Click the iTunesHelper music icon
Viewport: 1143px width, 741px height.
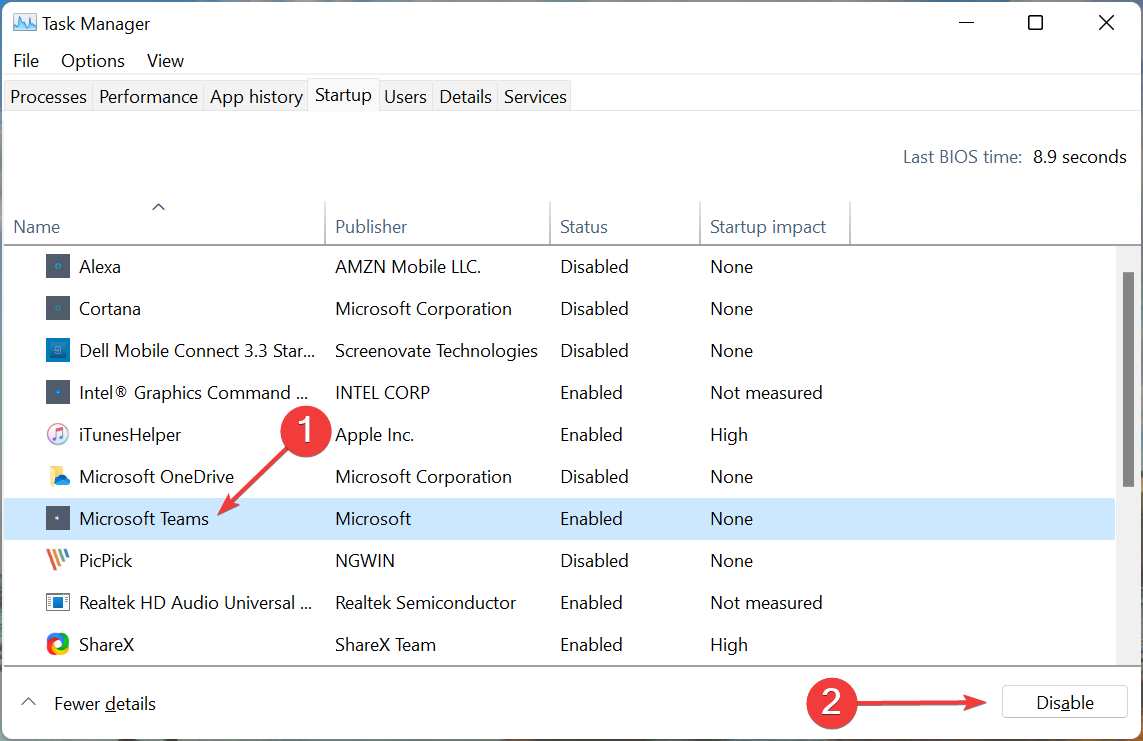[x=58, y=435]
